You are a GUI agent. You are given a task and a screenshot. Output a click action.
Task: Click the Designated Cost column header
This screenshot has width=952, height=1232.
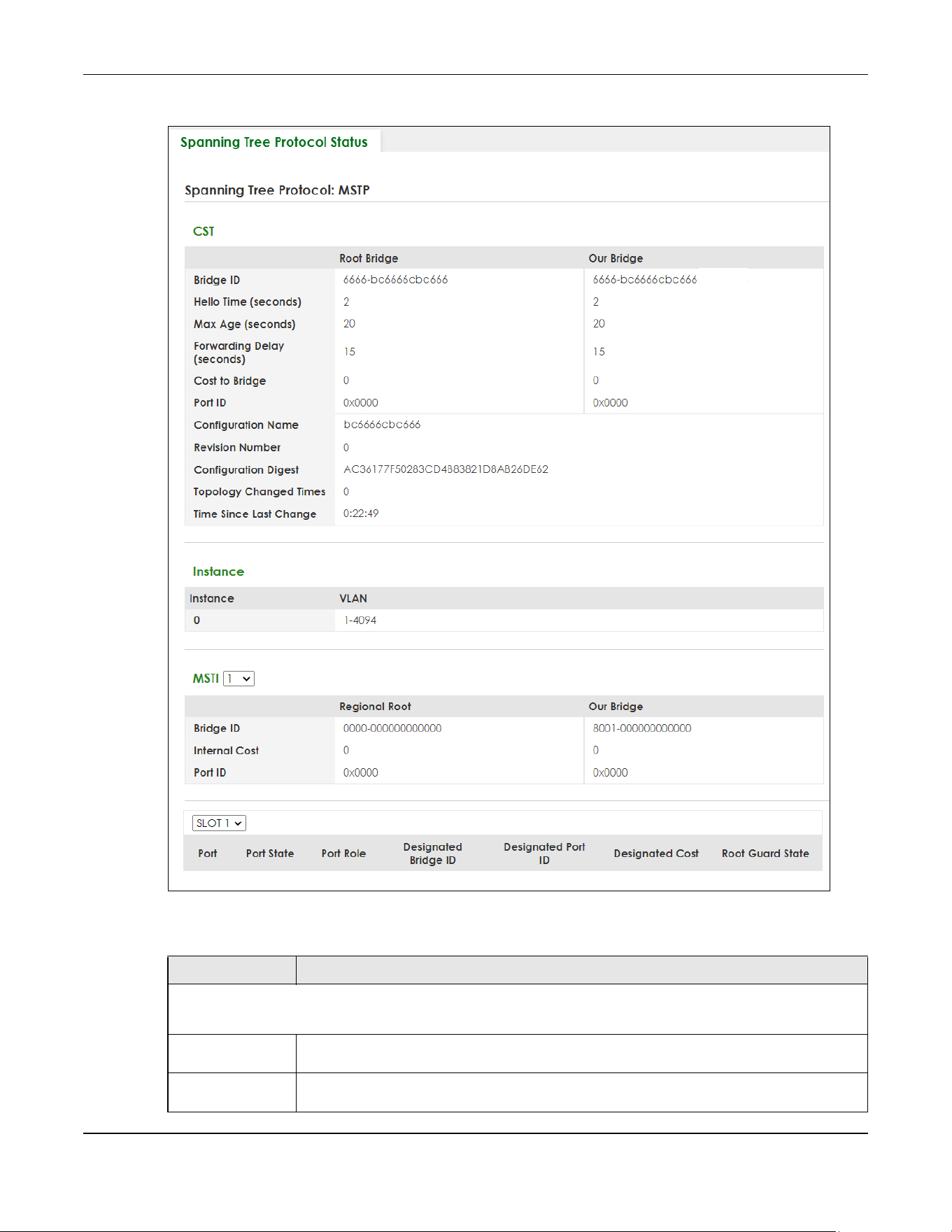656,854
